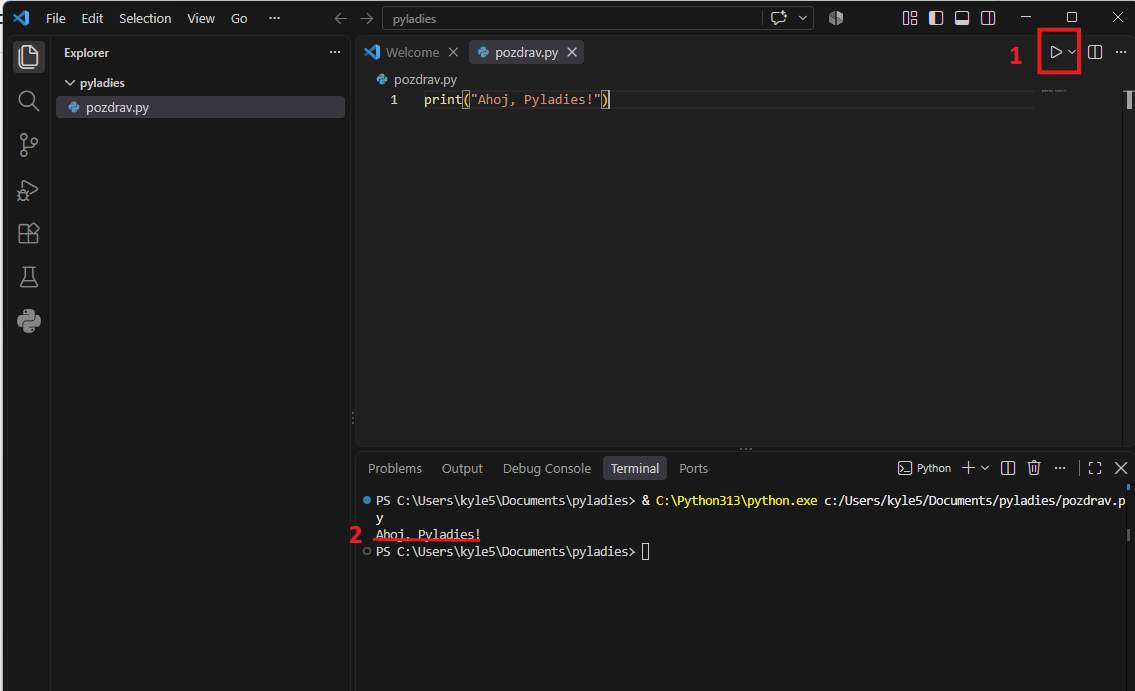
Task: Toggle the primary side bar visibility
Action: (x=936, y=18)
